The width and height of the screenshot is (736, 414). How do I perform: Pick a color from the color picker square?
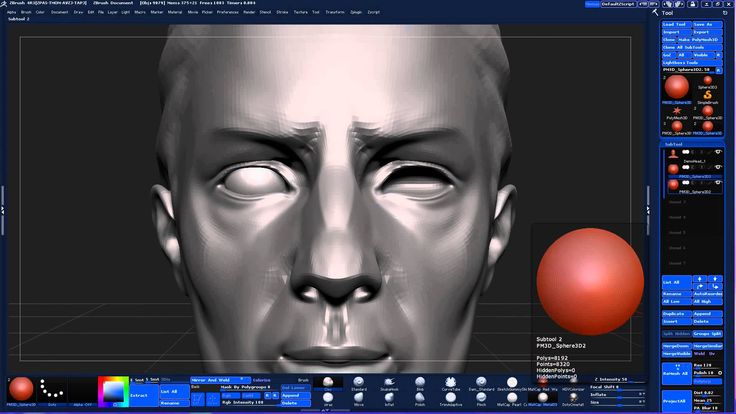115,390
